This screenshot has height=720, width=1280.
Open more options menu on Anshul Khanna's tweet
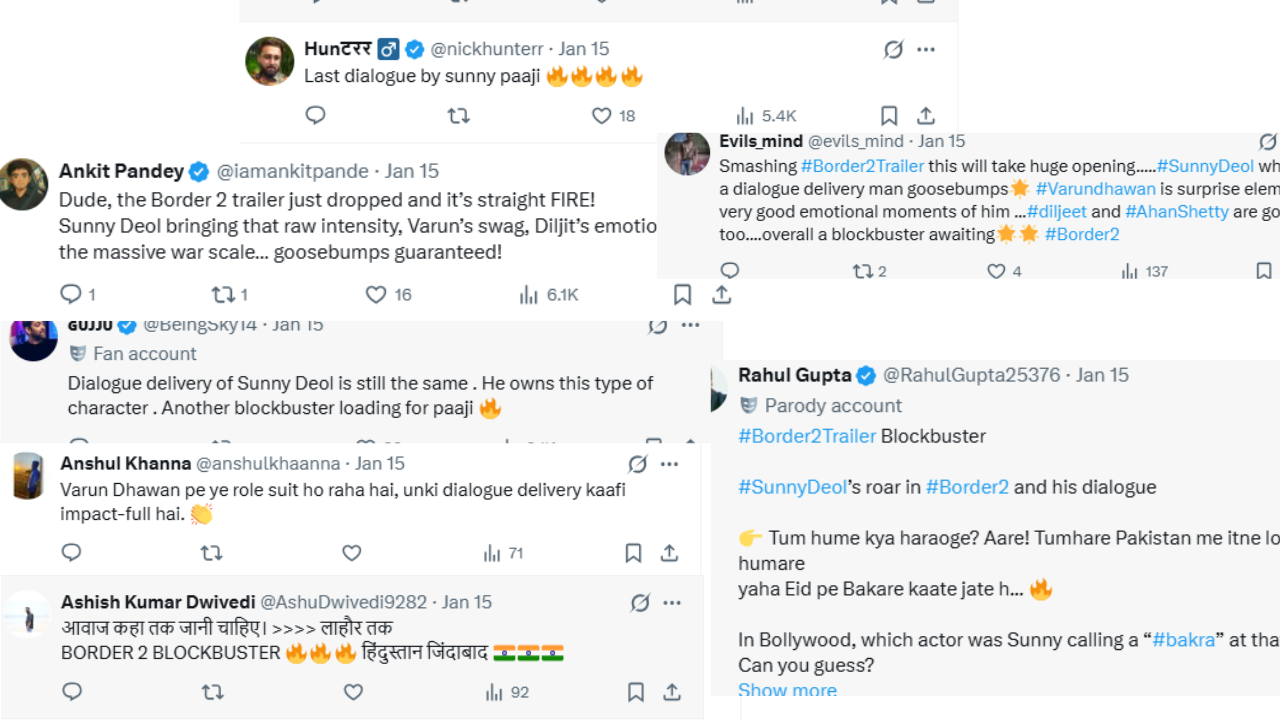coord(670,464)
